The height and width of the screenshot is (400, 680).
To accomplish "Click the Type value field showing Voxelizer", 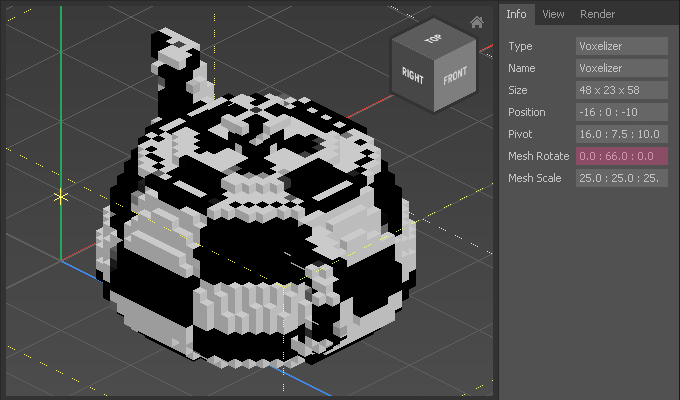I will [x=622, y=46].
